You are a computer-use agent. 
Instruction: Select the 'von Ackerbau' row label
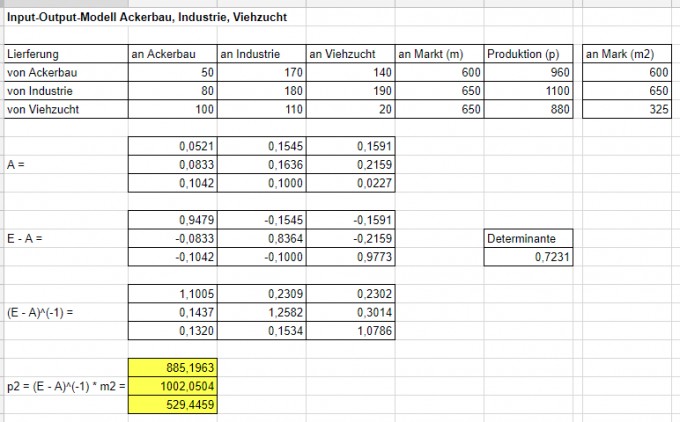pos(66,72)
